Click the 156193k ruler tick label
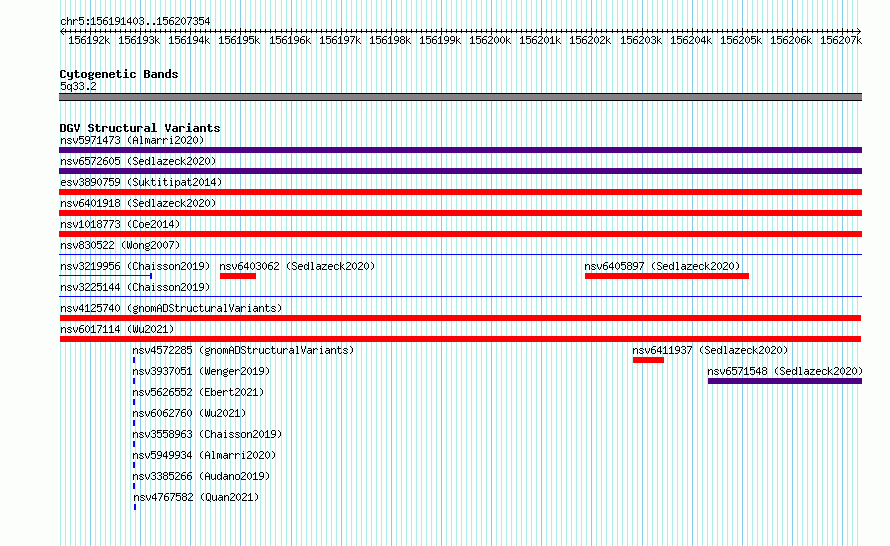 click(139, 40)
